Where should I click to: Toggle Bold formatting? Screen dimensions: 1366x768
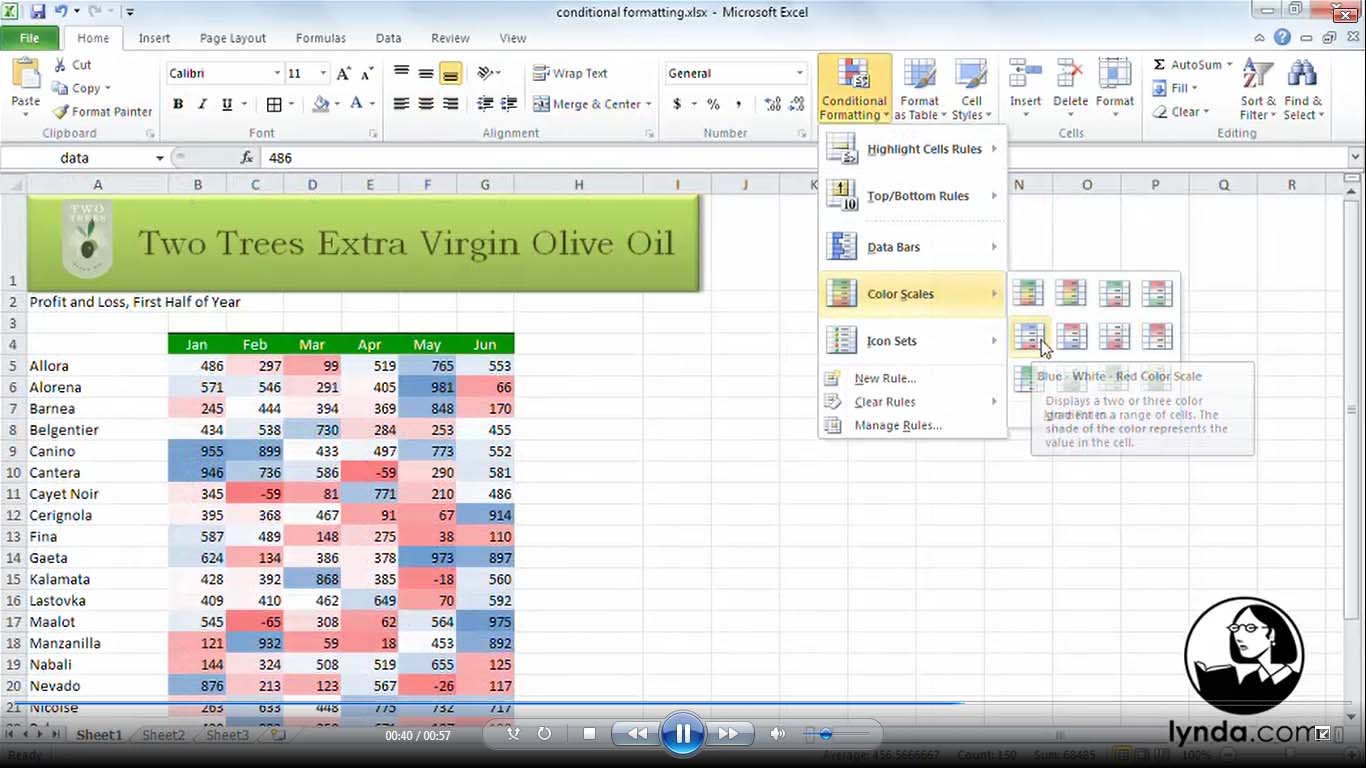point(178,104)
